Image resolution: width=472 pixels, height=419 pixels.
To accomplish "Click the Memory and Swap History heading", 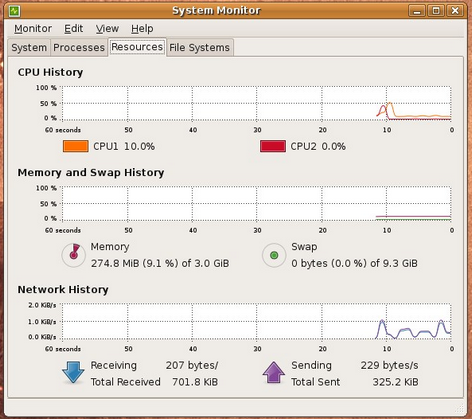I will point(91,173).
